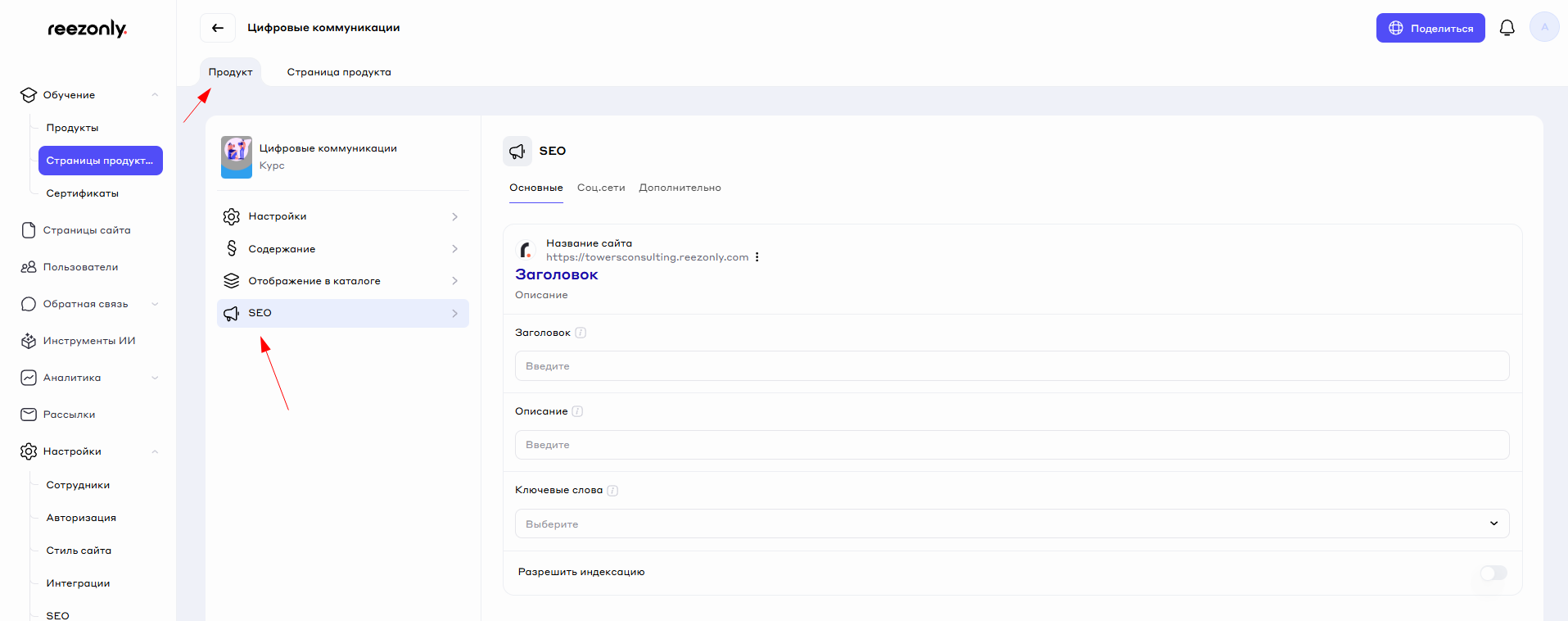Image resolution: width=1568 pixels, height=621 pixels.
Task: Click the Заголовок info icon
Action: pyautogui.click(x=581, y=333)
